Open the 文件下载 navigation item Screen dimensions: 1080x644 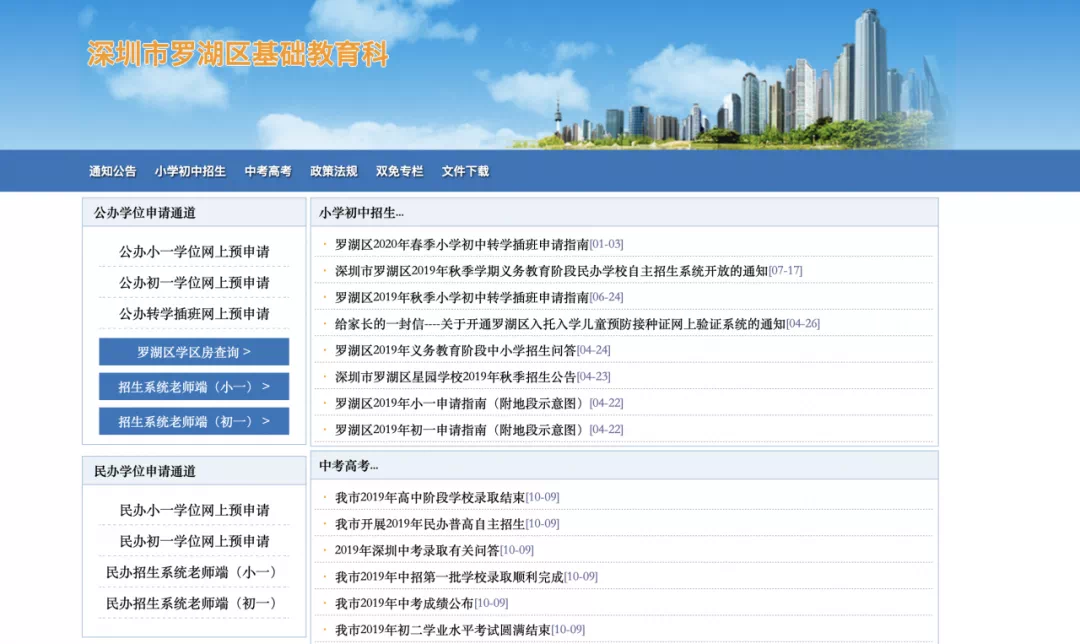[465, 171]
